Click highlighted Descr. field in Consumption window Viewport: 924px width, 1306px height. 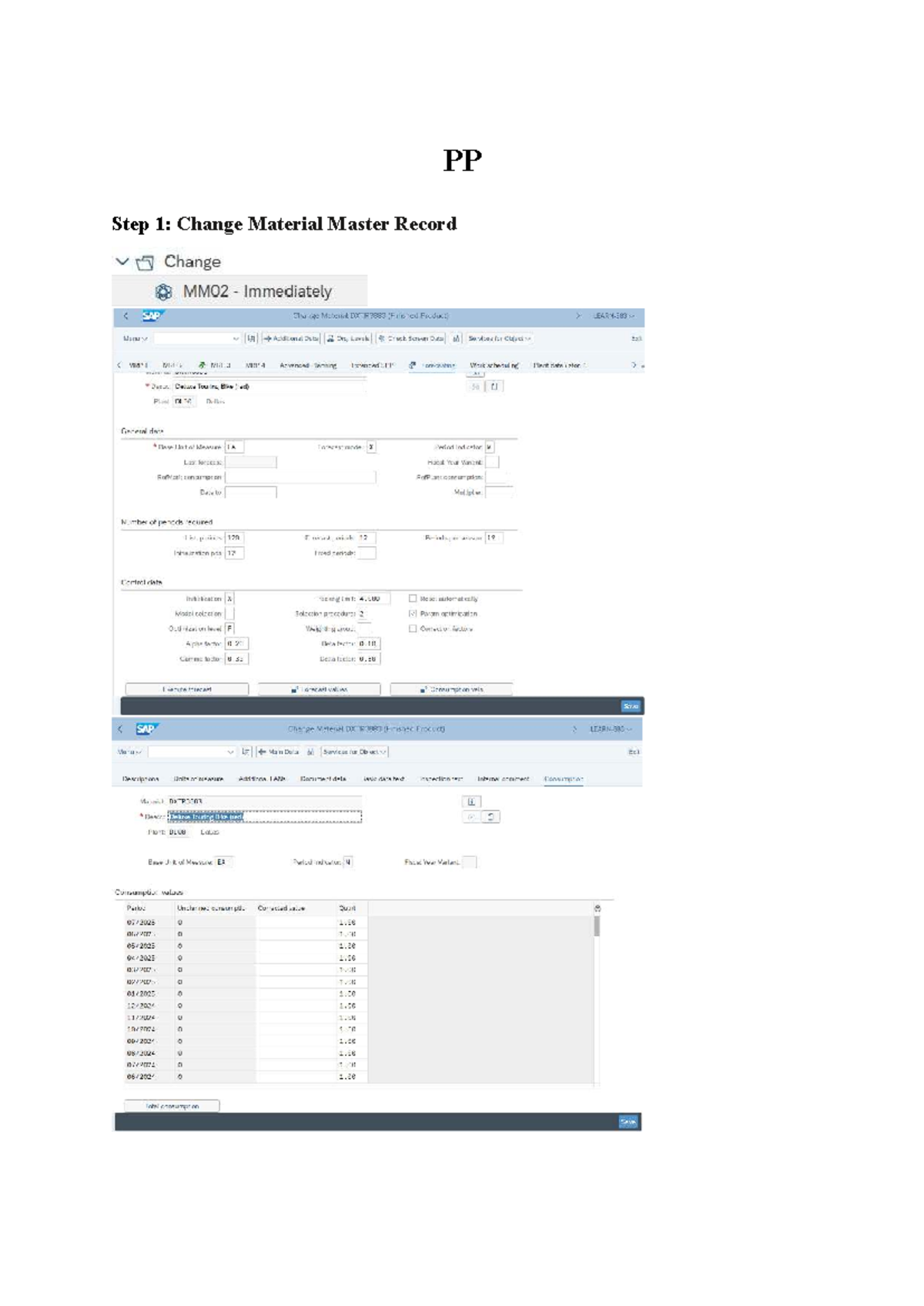264,817
